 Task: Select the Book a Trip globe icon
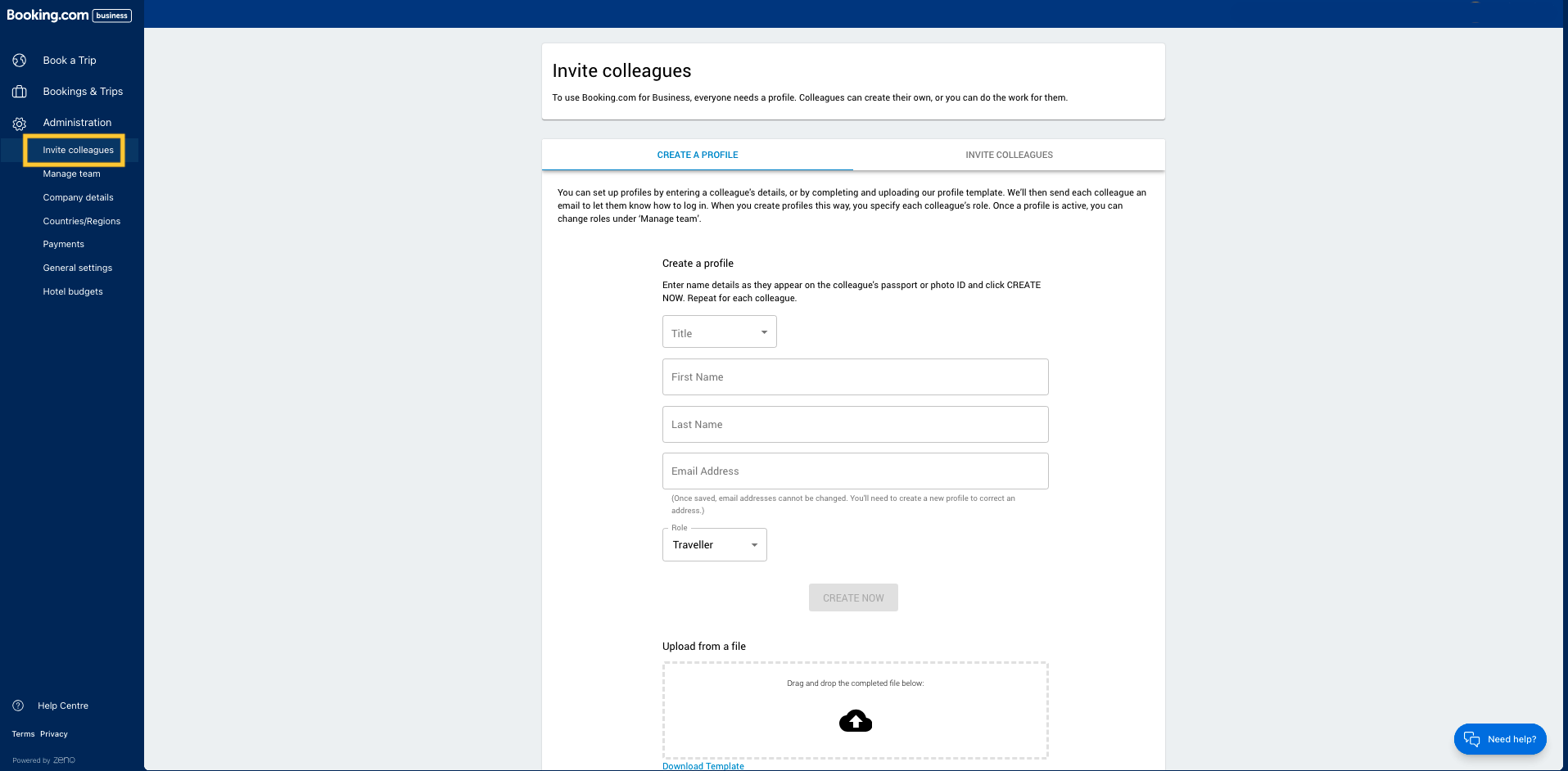19,60
